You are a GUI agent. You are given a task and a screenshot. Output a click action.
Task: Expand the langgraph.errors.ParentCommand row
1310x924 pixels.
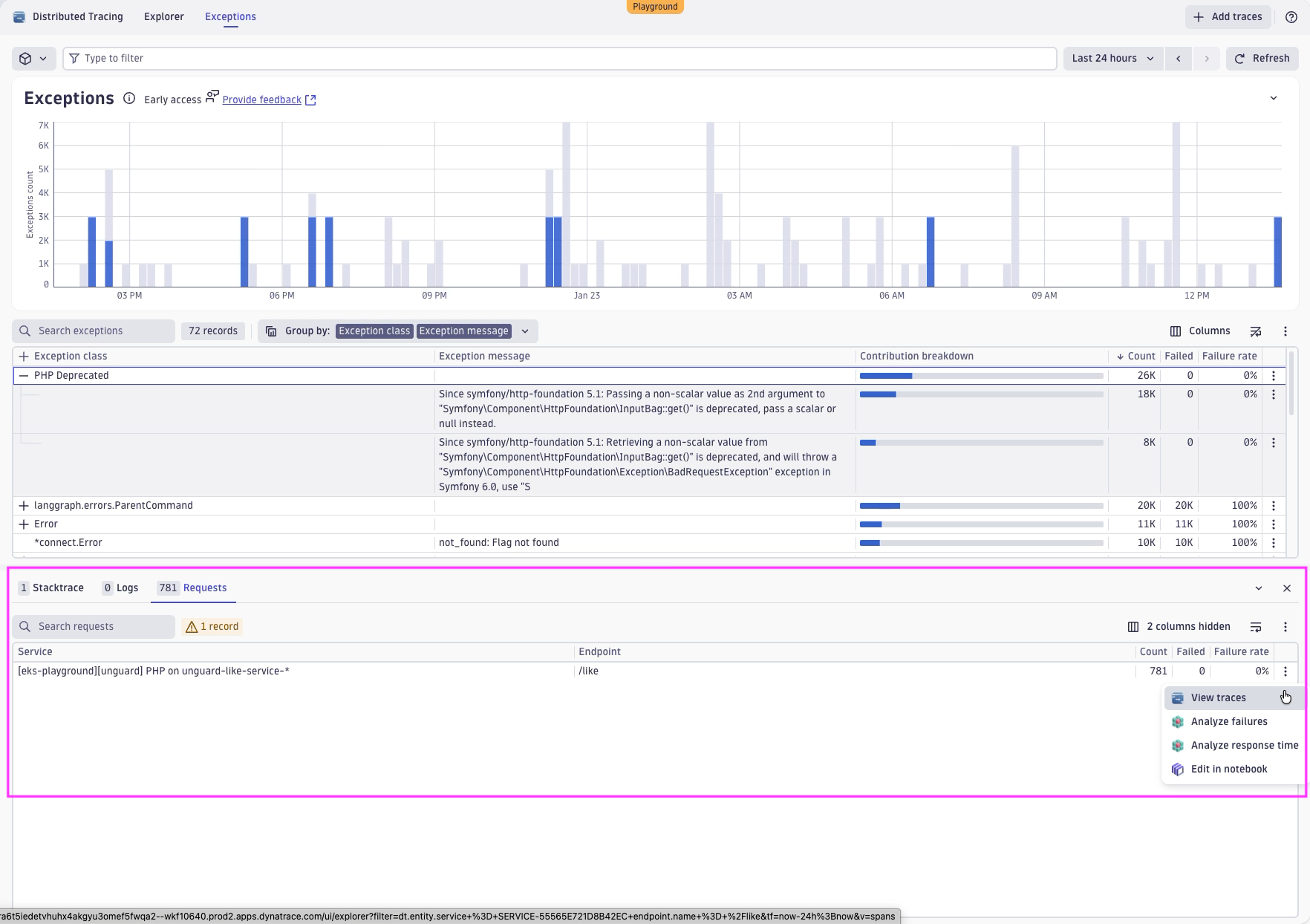24,506
